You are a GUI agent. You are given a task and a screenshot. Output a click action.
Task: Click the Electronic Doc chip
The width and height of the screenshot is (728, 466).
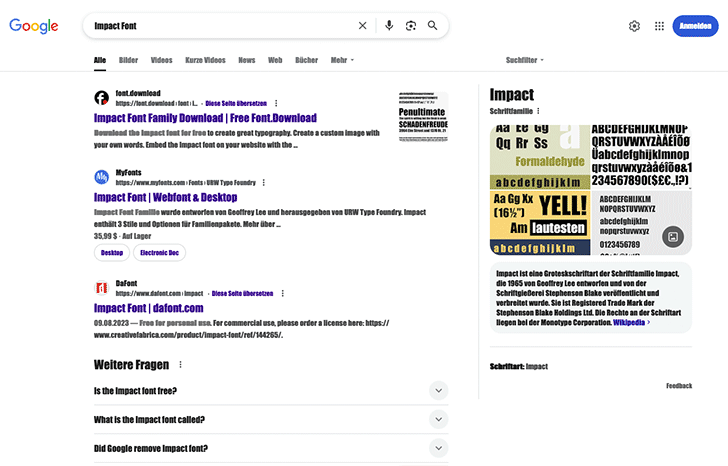tap(159, 252)
